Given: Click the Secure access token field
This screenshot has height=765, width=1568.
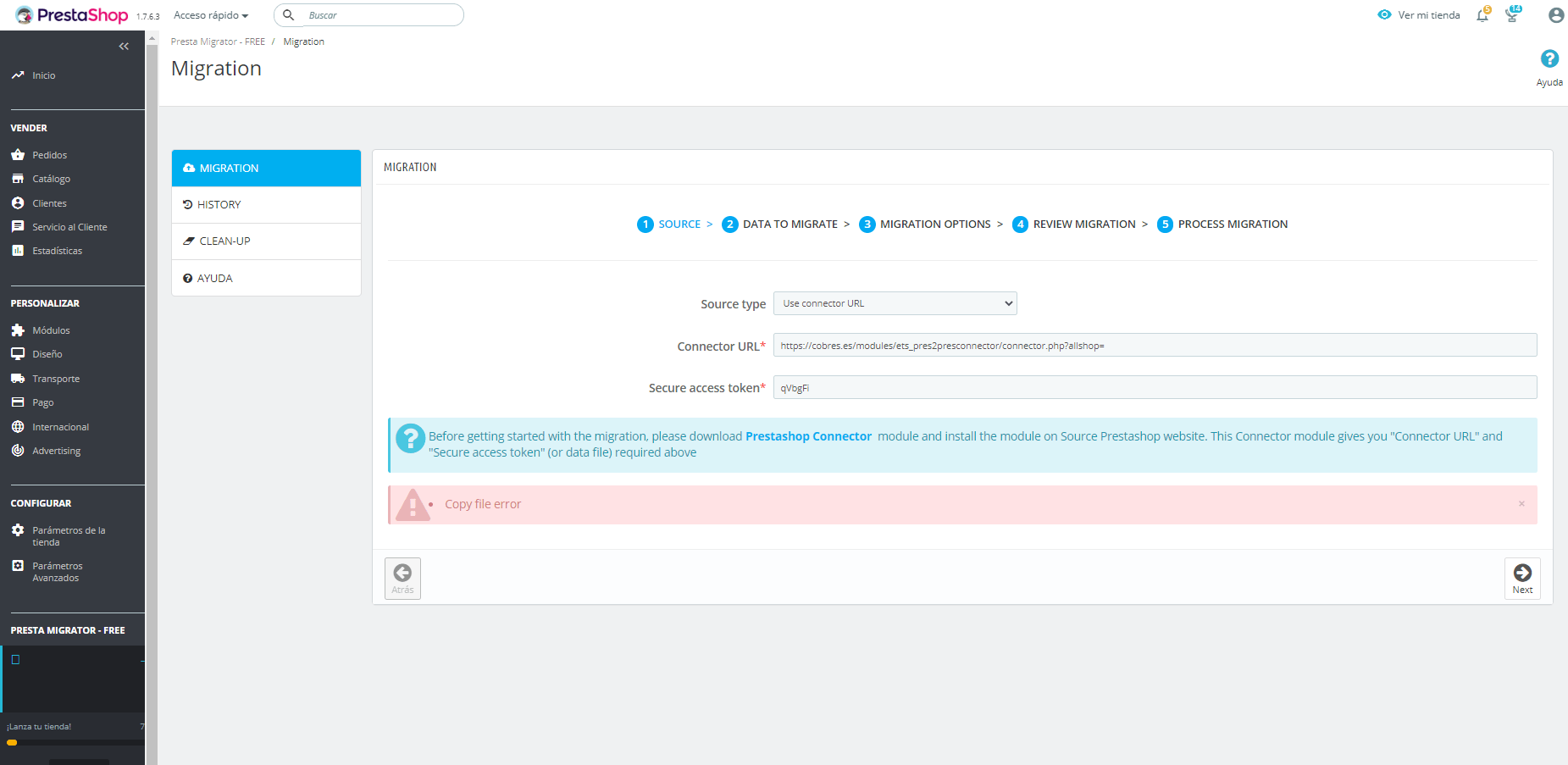Looking at the screenshot, I should [x=1155, y=387].
